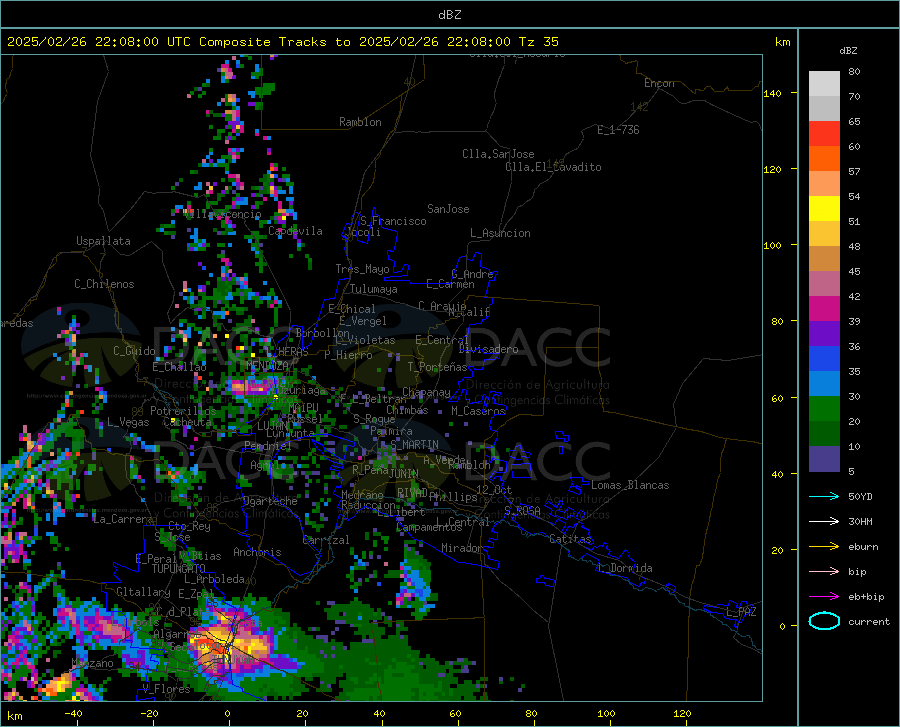The image size is (900, 727).
Task: Click the '45' value on the dBZ scale
Action: click(854, 271)
